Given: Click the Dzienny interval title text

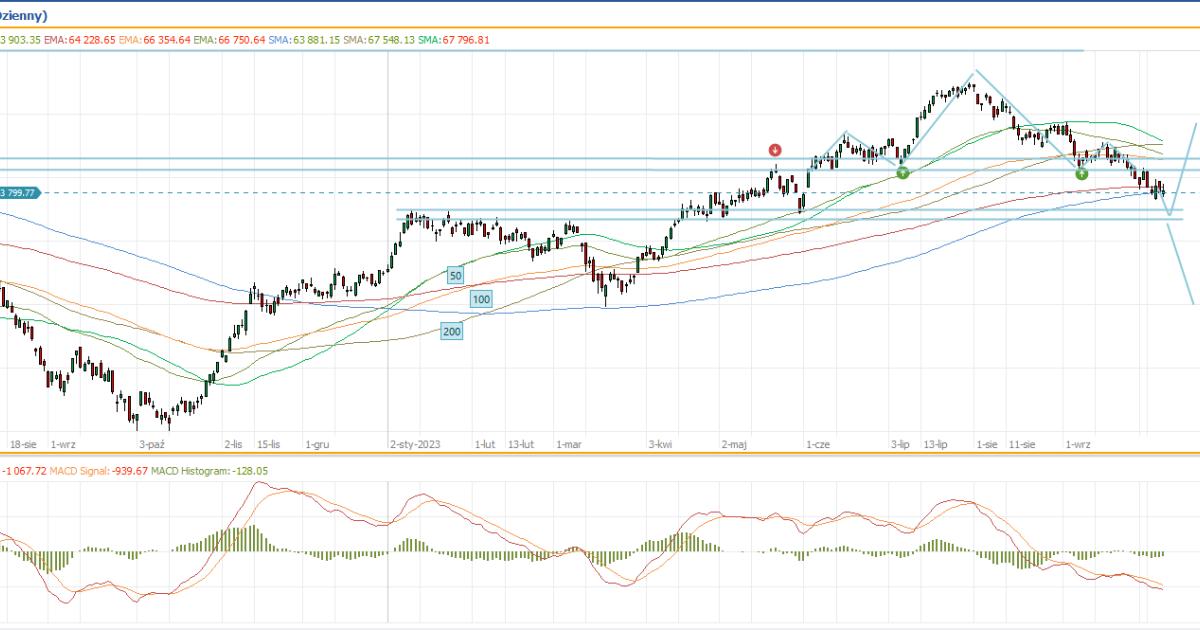Looking at the screenshot, I should pyautogui.click(x=24, y=15).
